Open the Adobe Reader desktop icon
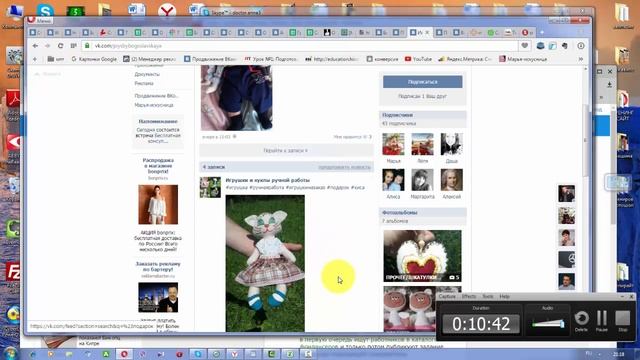640x360 pixels. point(13,99)
